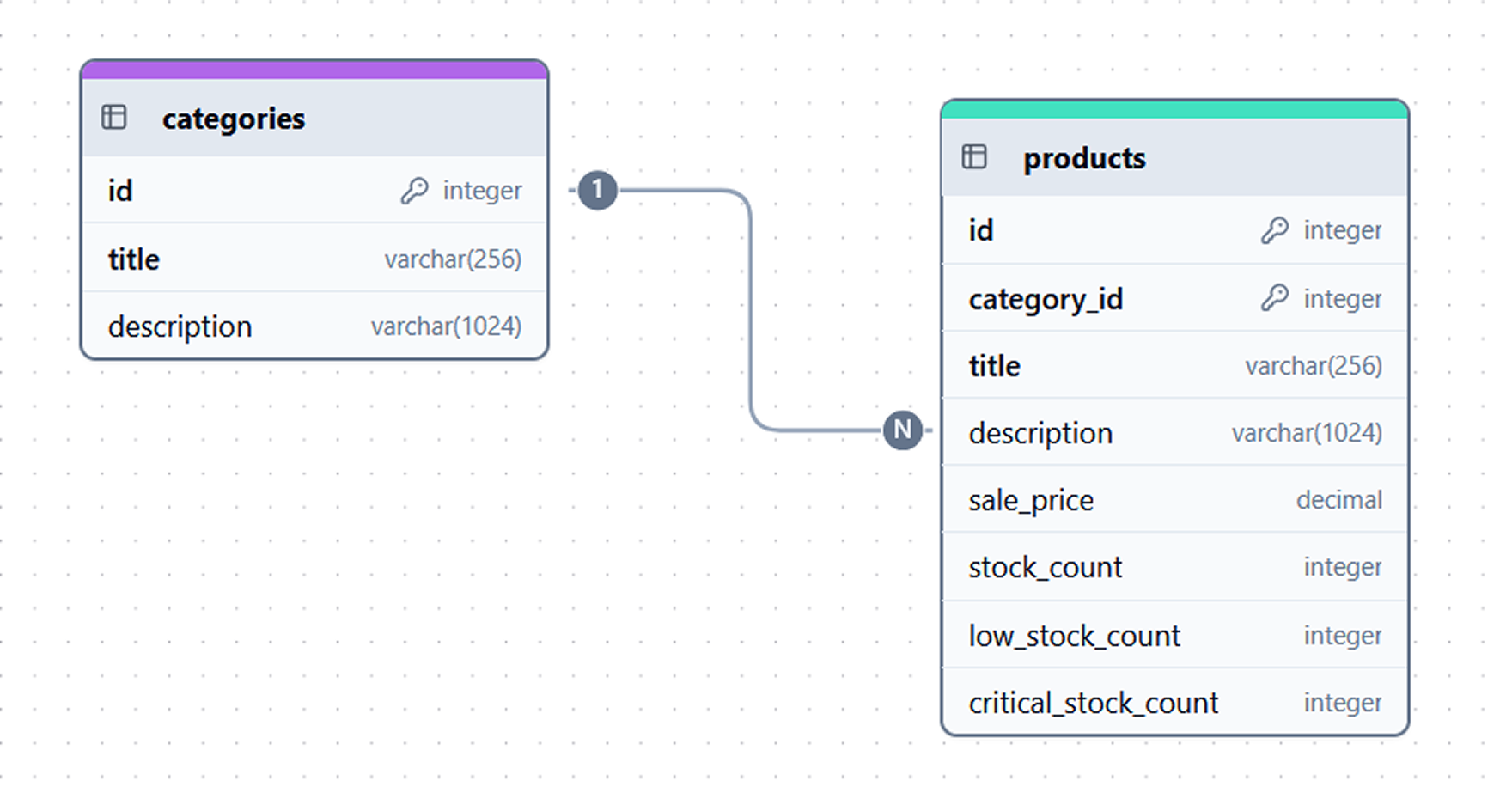This screenshot has width=1512, height=799.
Task: Click the integer type of categories id
Action: [482, 191]
